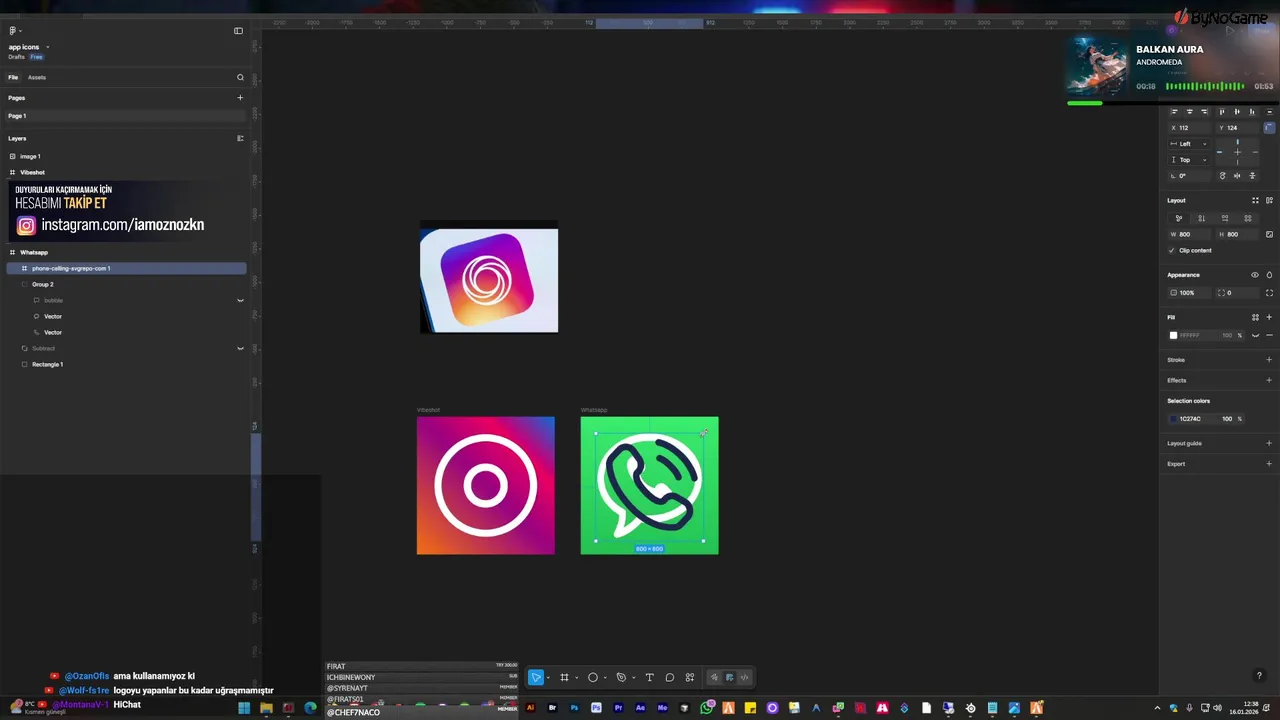Add a layout guide with plus icon
This screenshot has height=720, width=1280.
pyautogui.click(x=1269, y=443)
